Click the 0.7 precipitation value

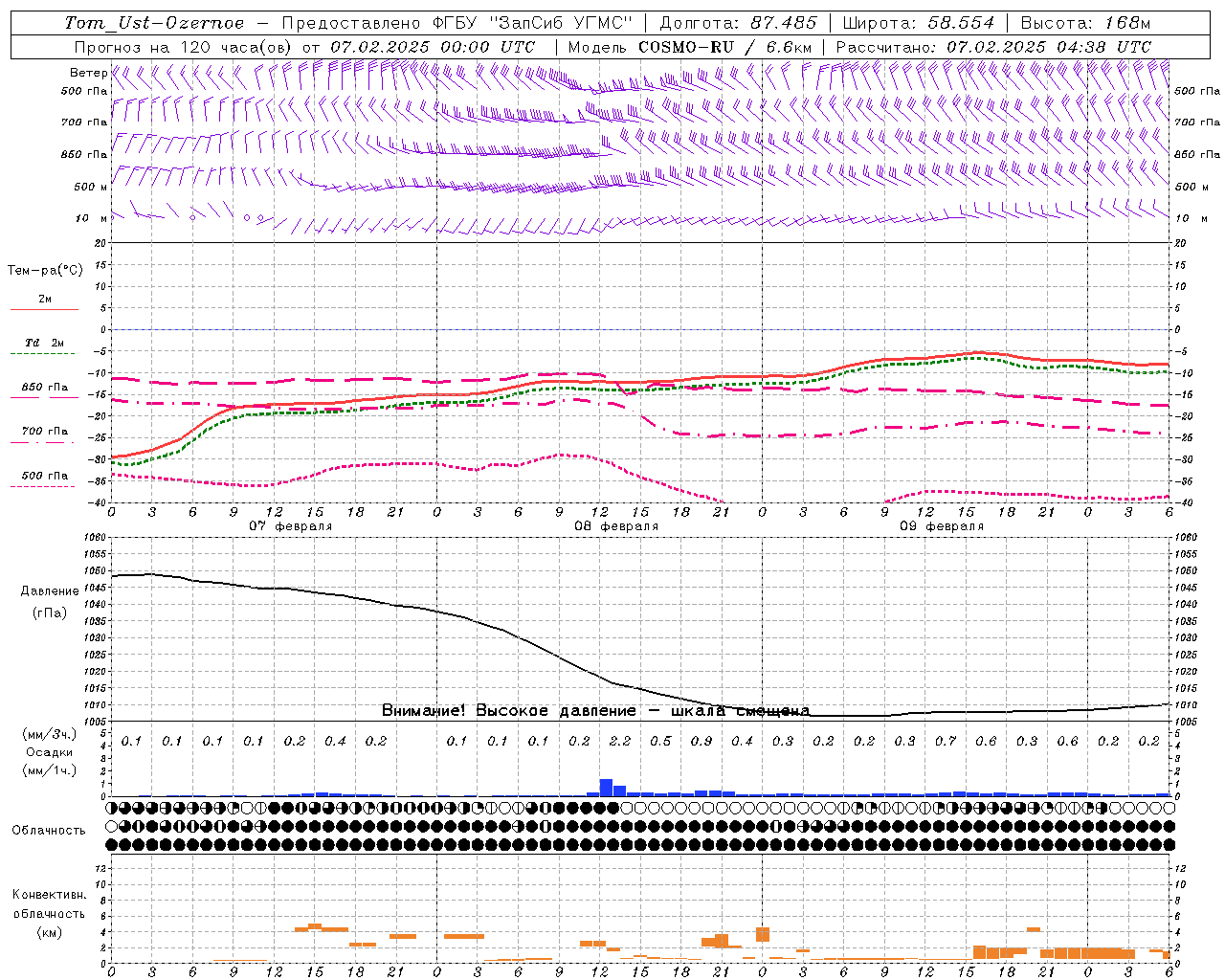pyautogui.click(x=946, y=742)
